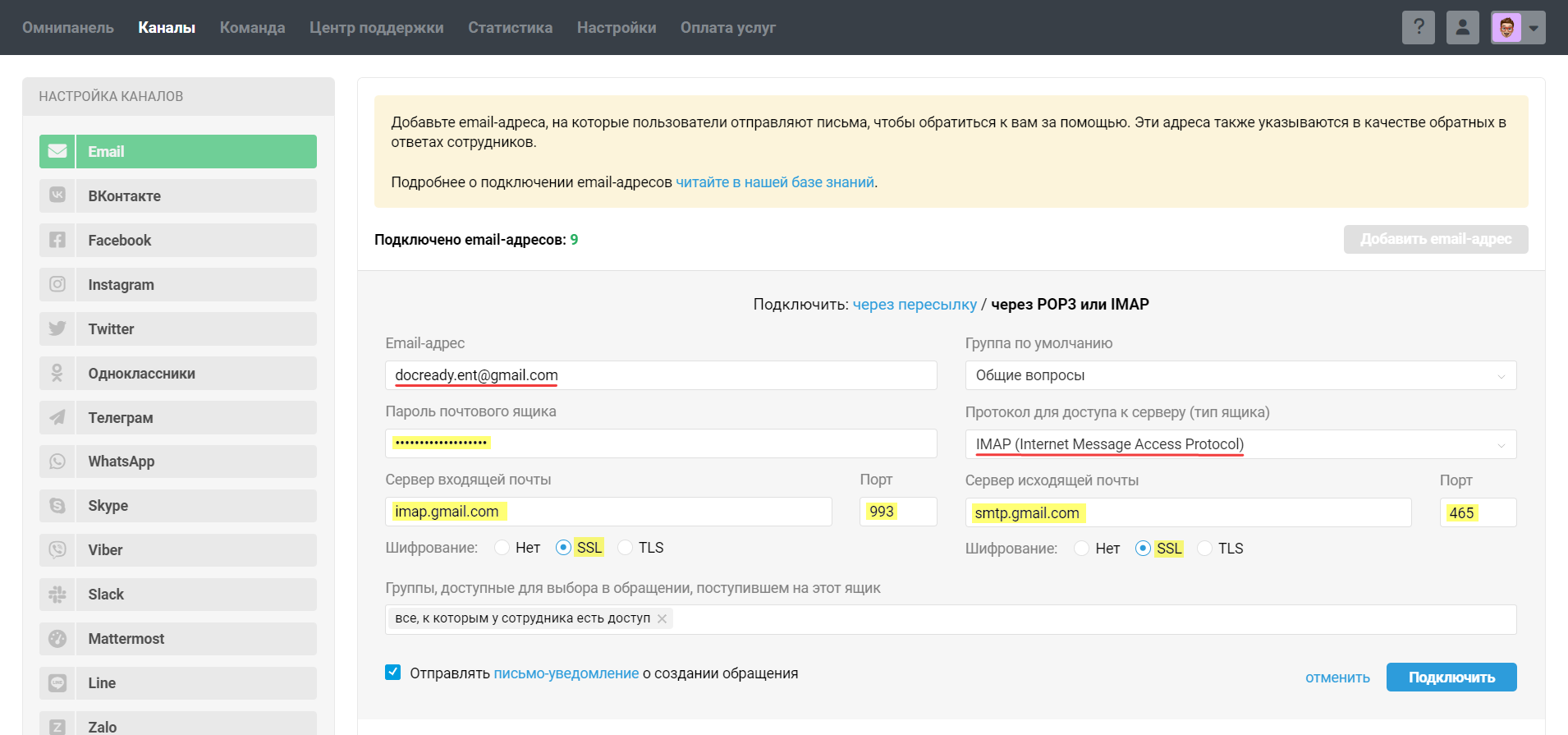
Task: Switch to 'через пересылку' connection link
Action: pyautogui.click(x=915, y=305)
